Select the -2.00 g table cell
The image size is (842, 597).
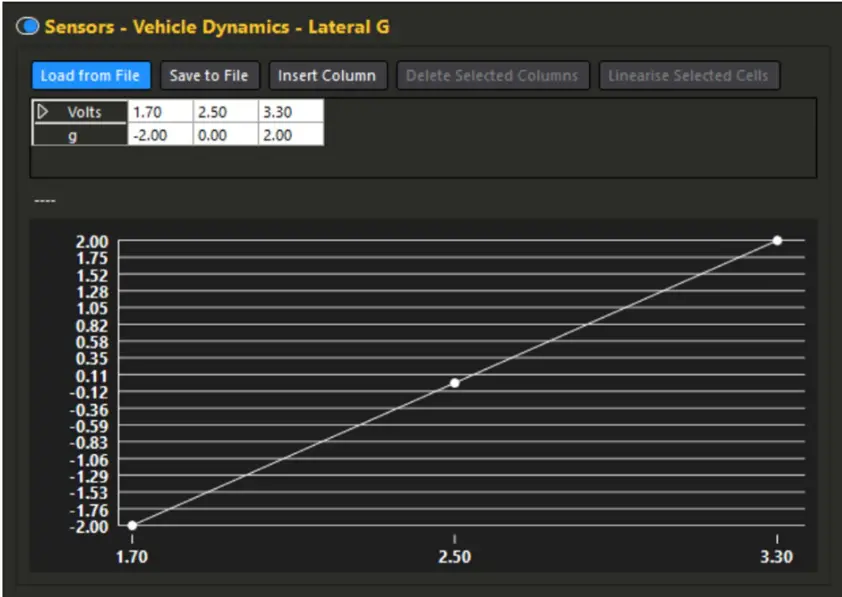[159, 135]
